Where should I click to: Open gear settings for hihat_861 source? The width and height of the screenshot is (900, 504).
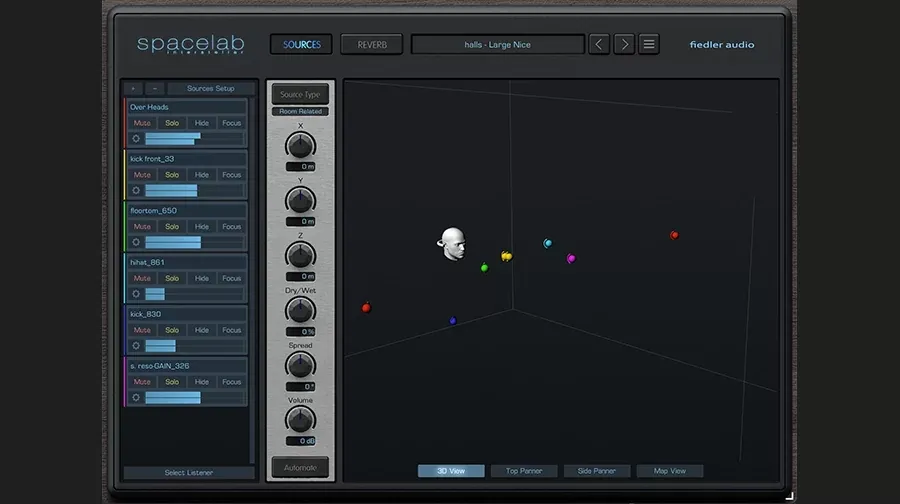click(x=136, y=294)
